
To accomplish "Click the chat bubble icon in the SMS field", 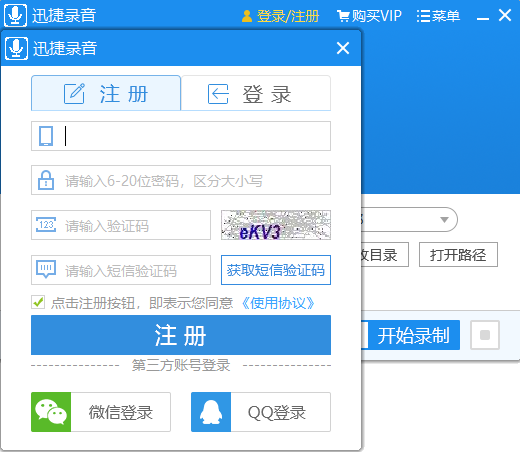I will 46,269.
